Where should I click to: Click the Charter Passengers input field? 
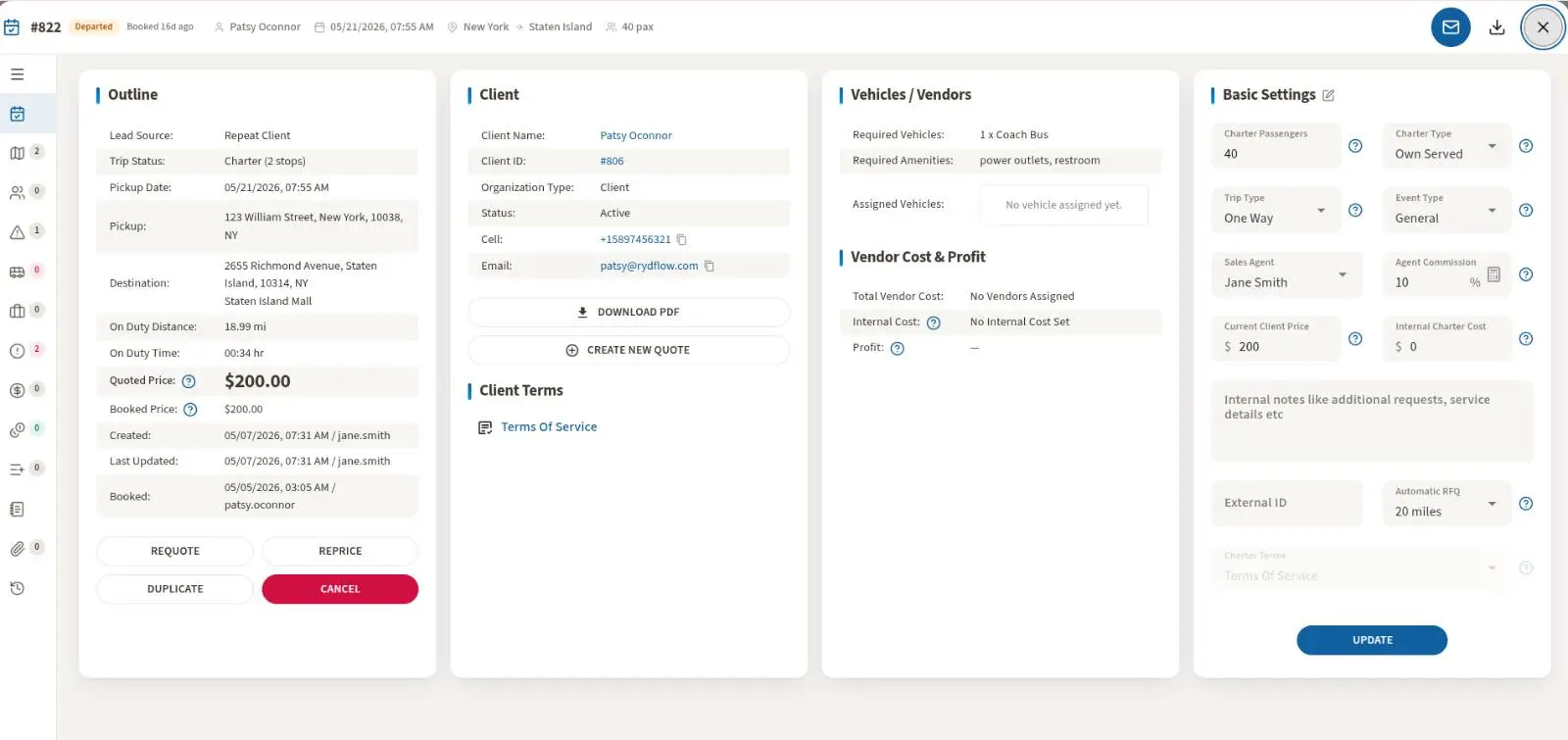1276,146
